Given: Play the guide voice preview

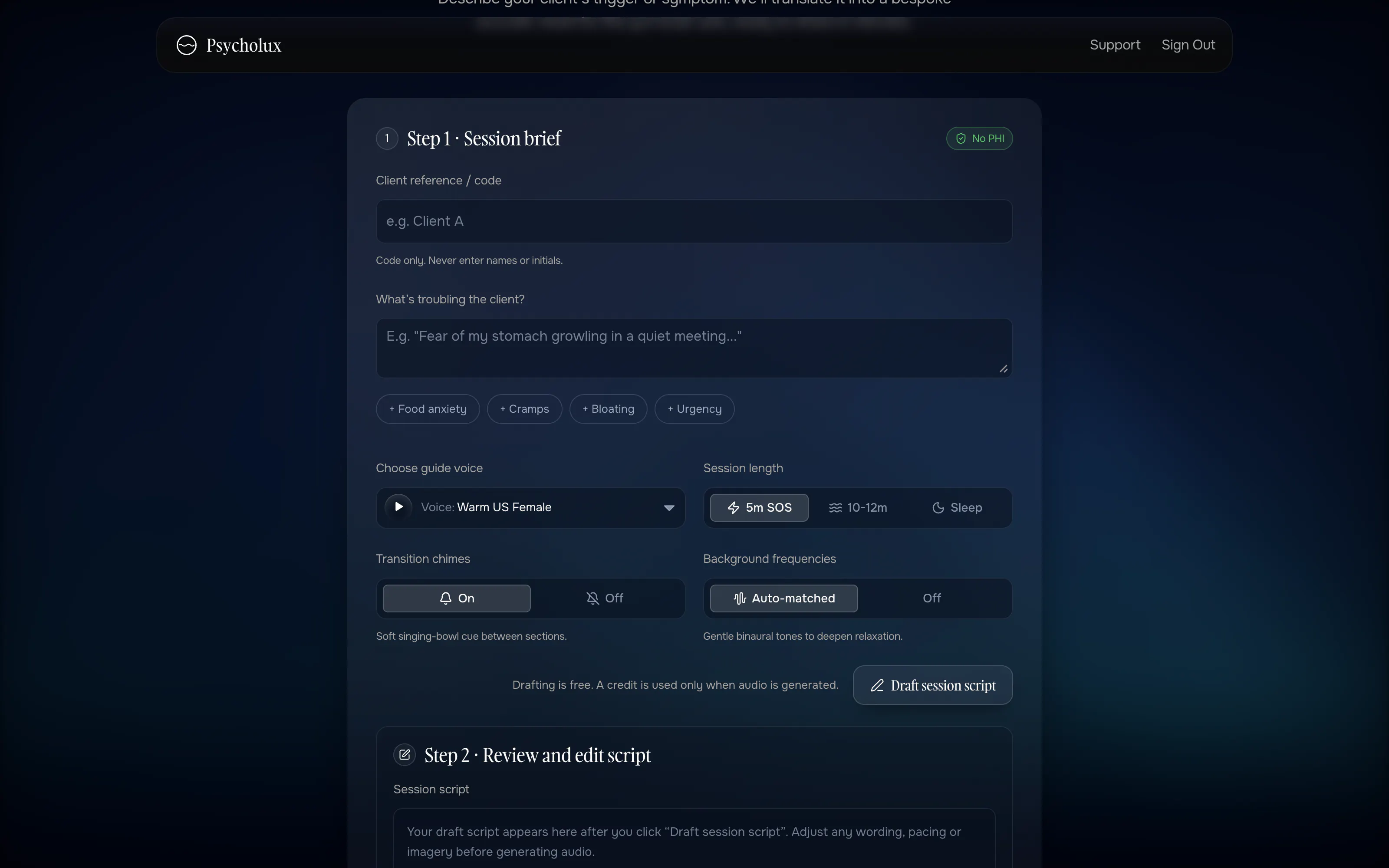Looking at the screenshot, I should [x=398, y=507].
